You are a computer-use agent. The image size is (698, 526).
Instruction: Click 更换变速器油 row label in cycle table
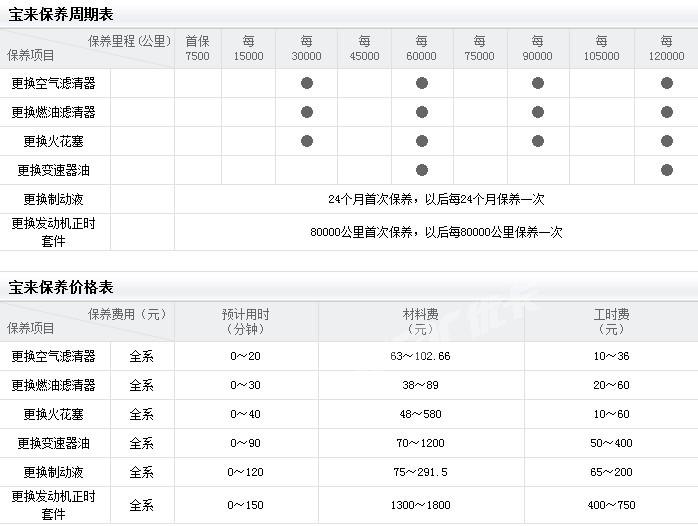(53, 170)
